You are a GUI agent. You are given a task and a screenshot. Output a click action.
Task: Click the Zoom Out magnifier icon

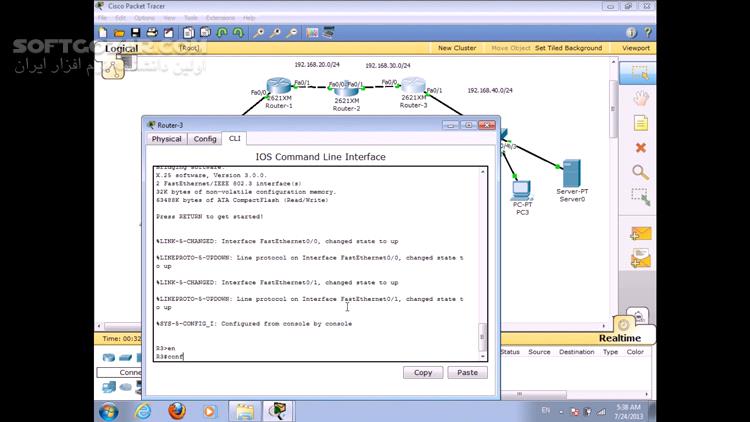coord(292,33)
